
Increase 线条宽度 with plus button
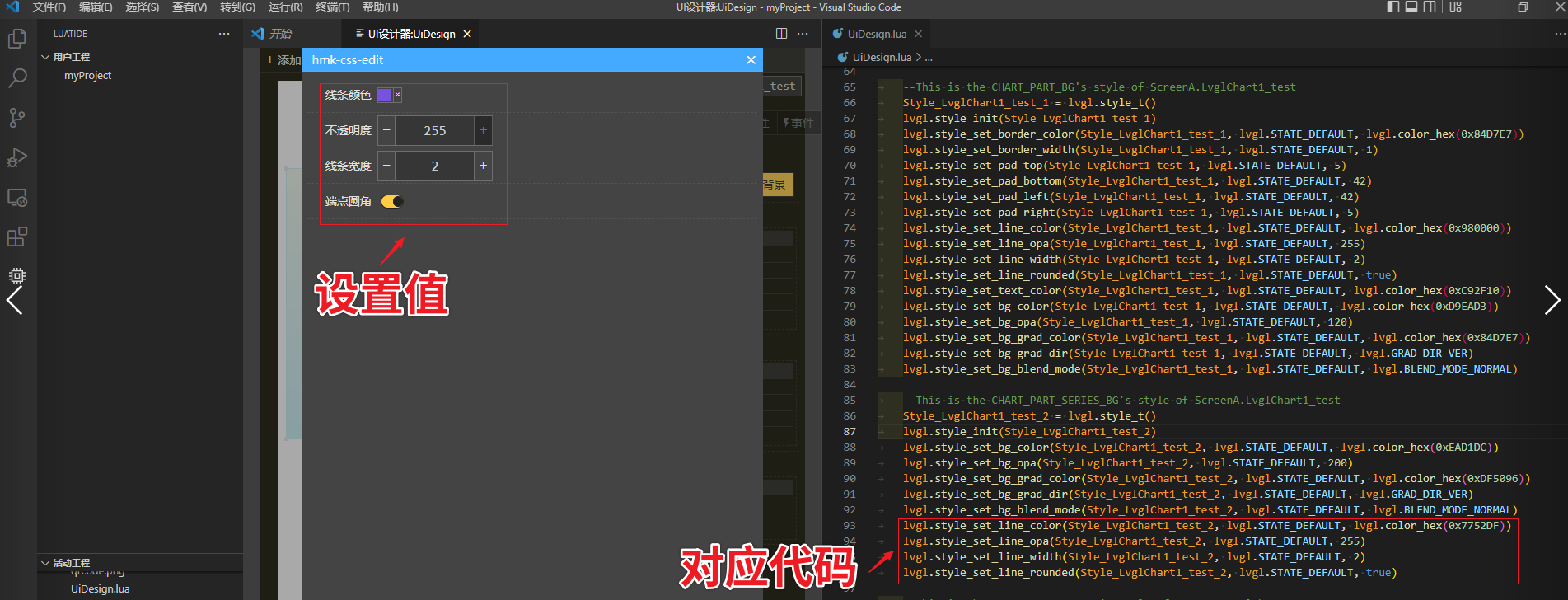click(x=484, y=166)
